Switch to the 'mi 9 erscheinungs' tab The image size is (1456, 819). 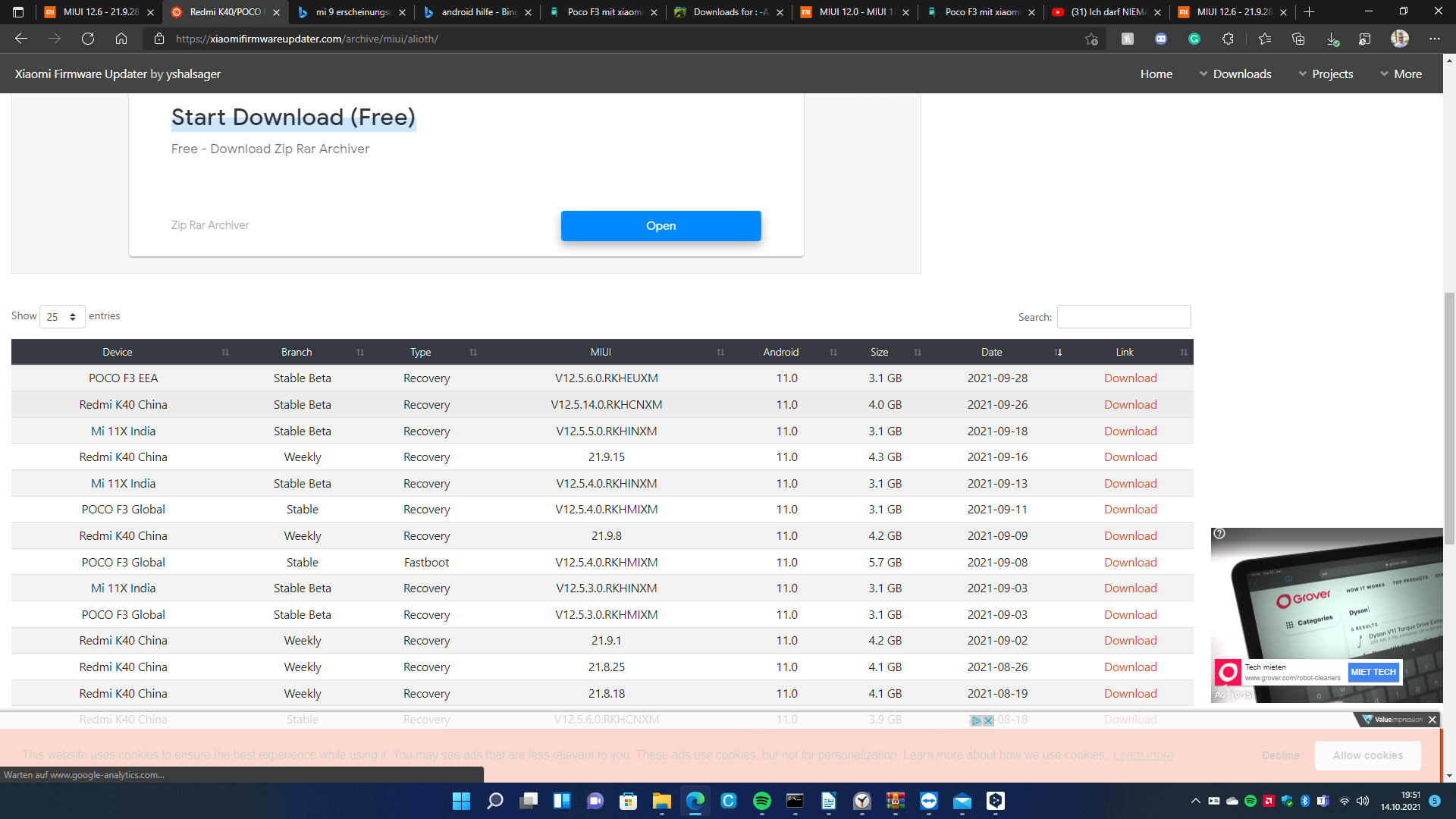[x=352, y=12]
